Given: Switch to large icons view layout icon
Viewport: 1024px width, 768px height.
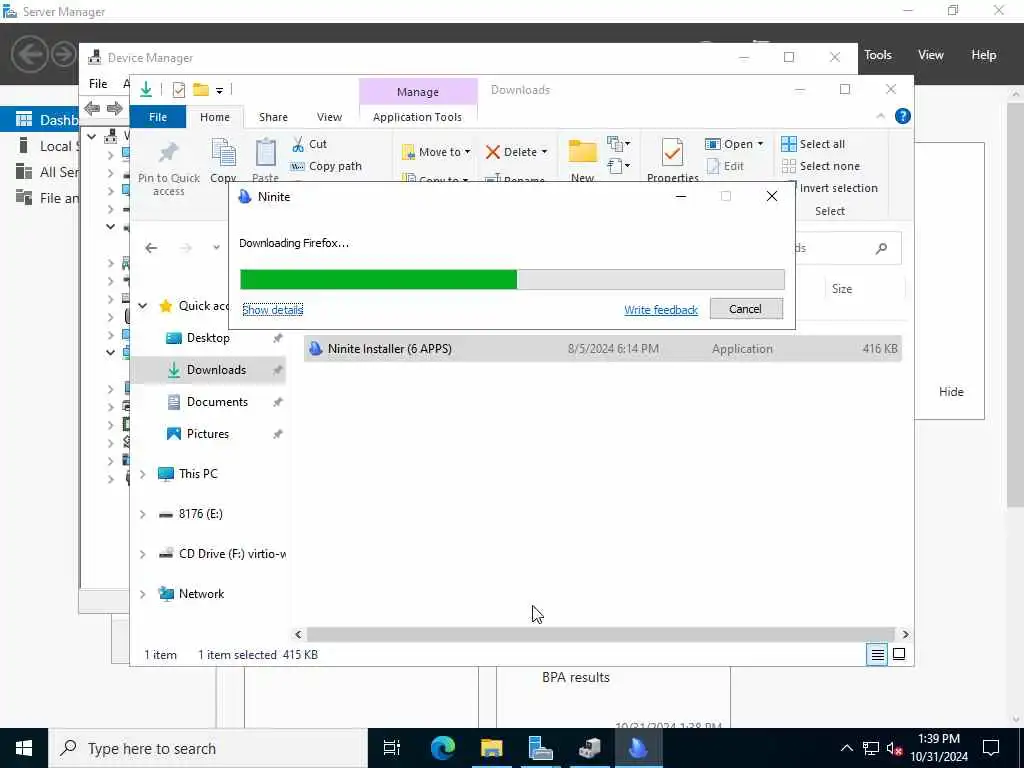Looking at the screenshot, I should (899, 654).
